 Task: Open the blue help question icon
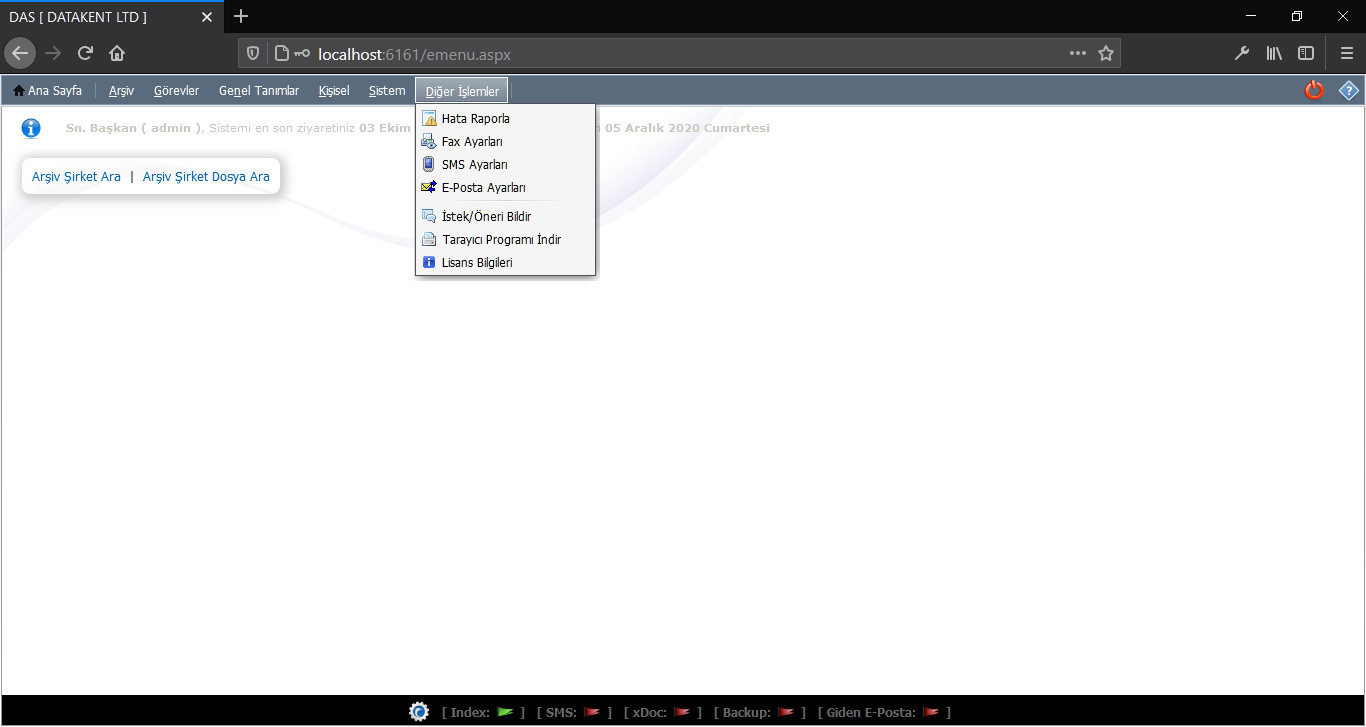pyautogui.click(x=1348, y=91)
